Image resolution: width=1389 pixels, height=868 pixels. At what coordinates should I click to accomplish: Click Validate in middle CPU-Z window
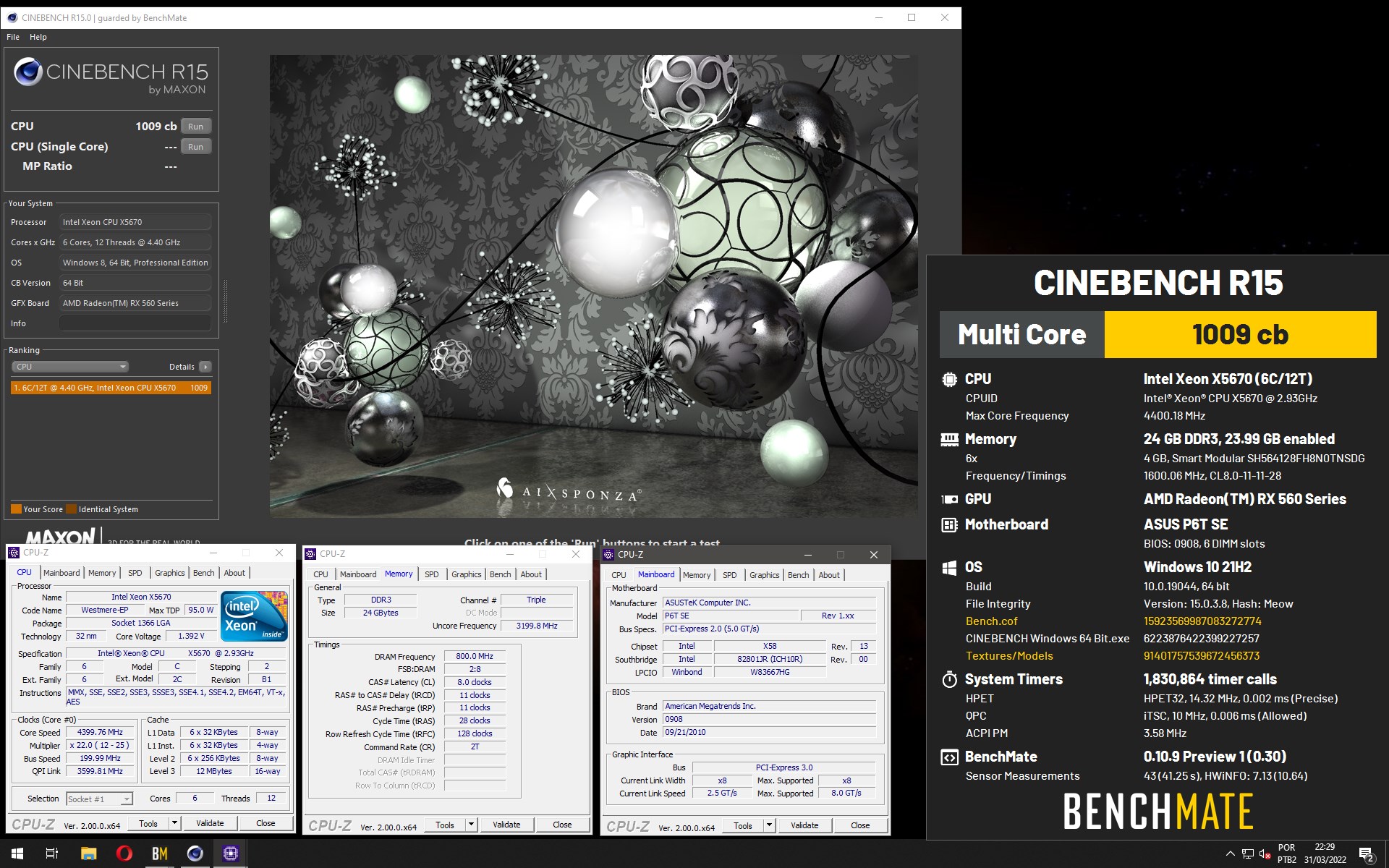506,825
